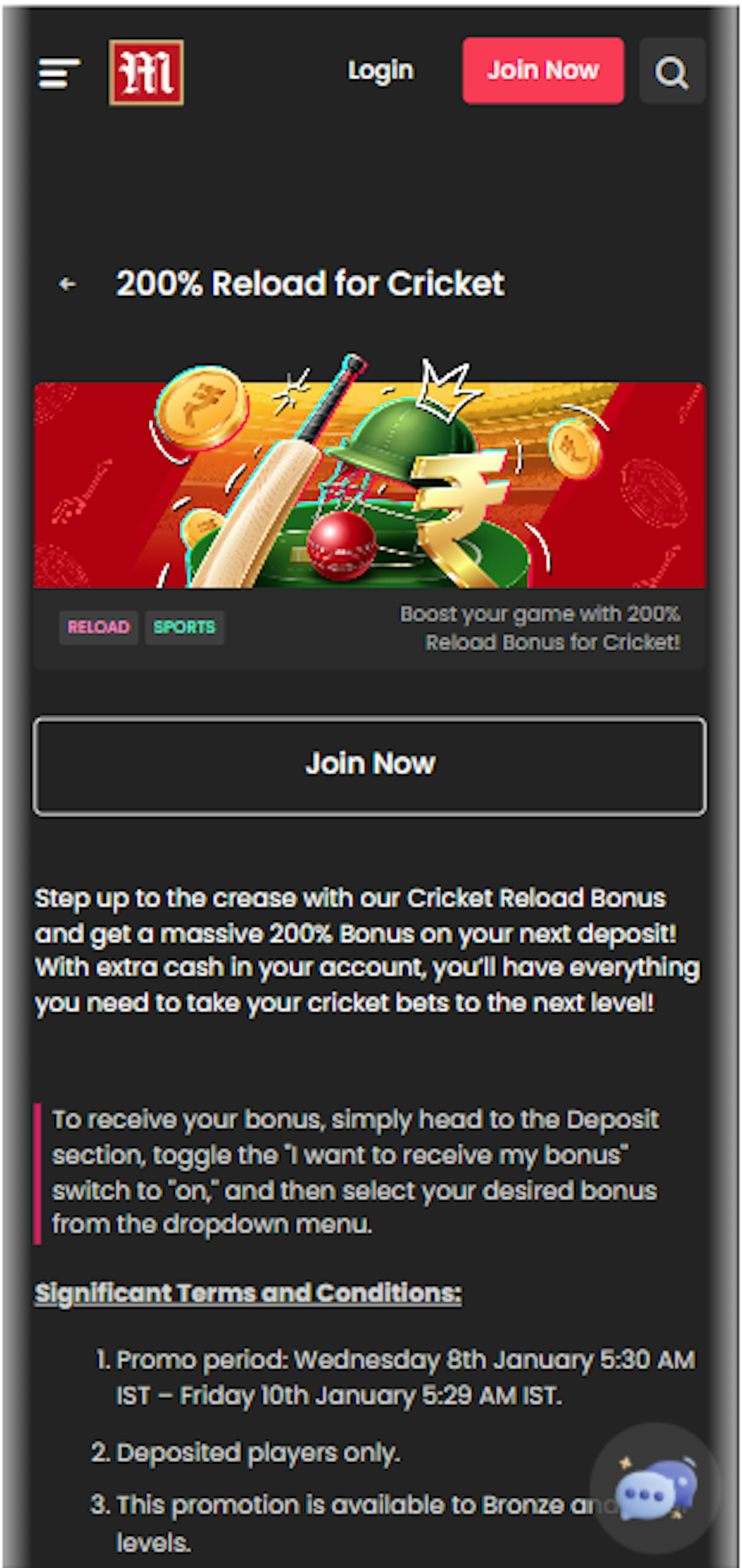
Task: Click the cricket promo banner image
Action: pos(370,472)
